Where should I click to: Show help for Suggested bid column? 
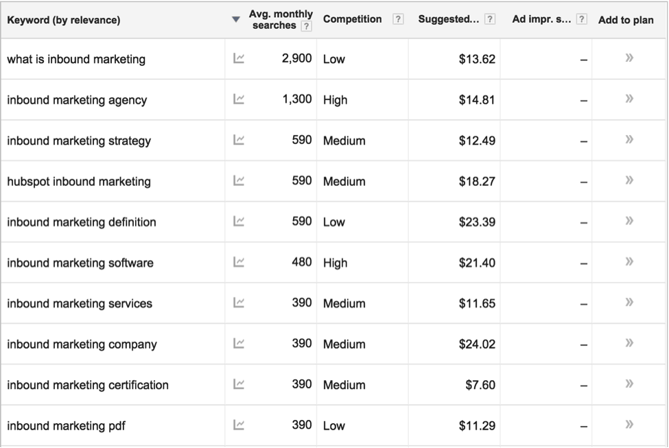pos(490,20)
